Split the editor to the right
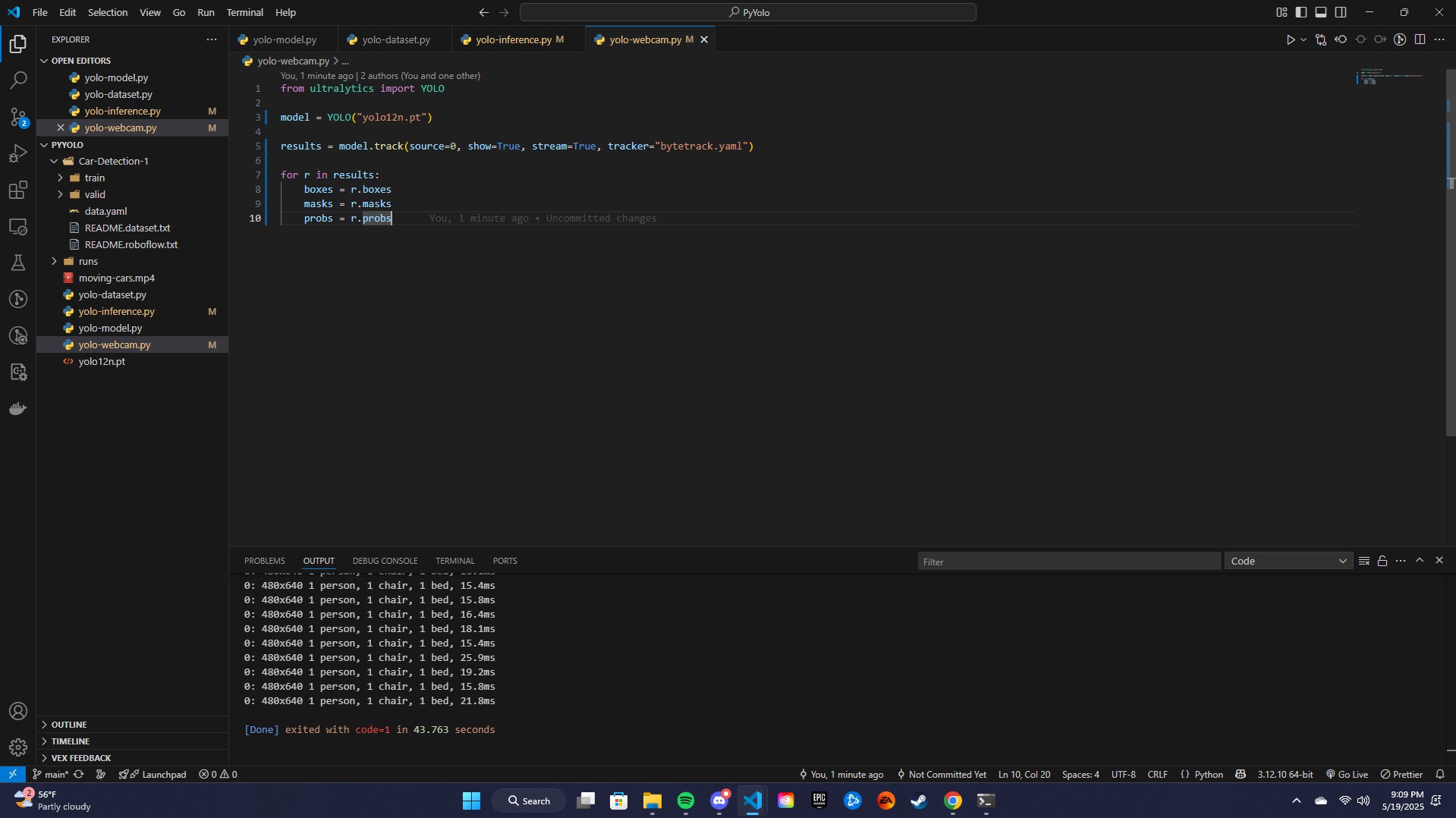Viewport: 1456px width, 818px height. click(1420, 39)
